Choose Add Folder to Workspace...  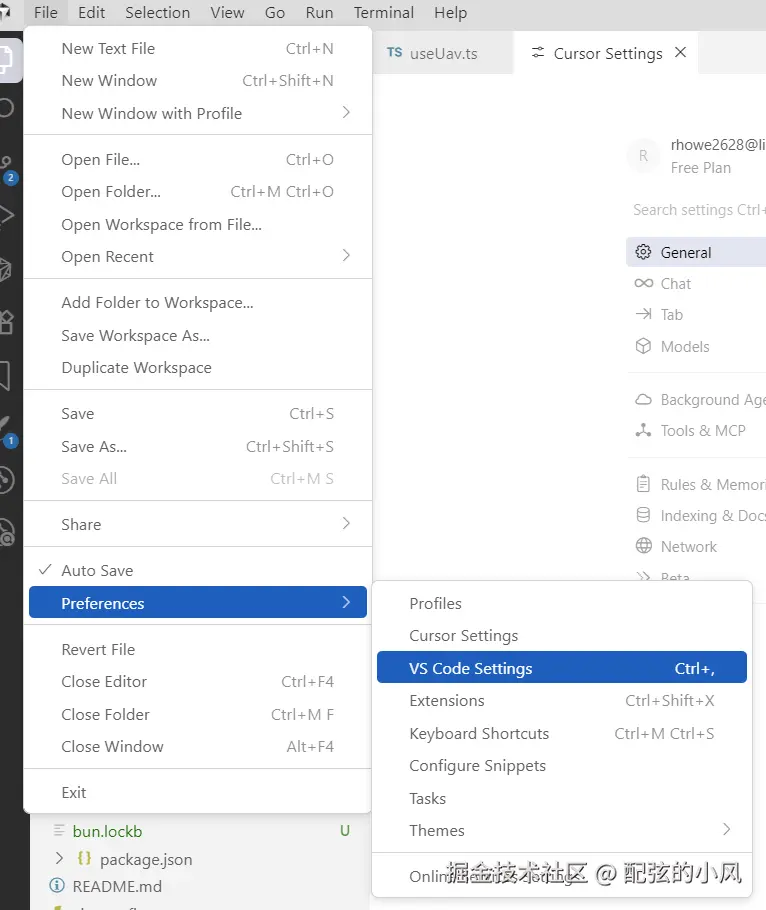click(x=197, y=302)
